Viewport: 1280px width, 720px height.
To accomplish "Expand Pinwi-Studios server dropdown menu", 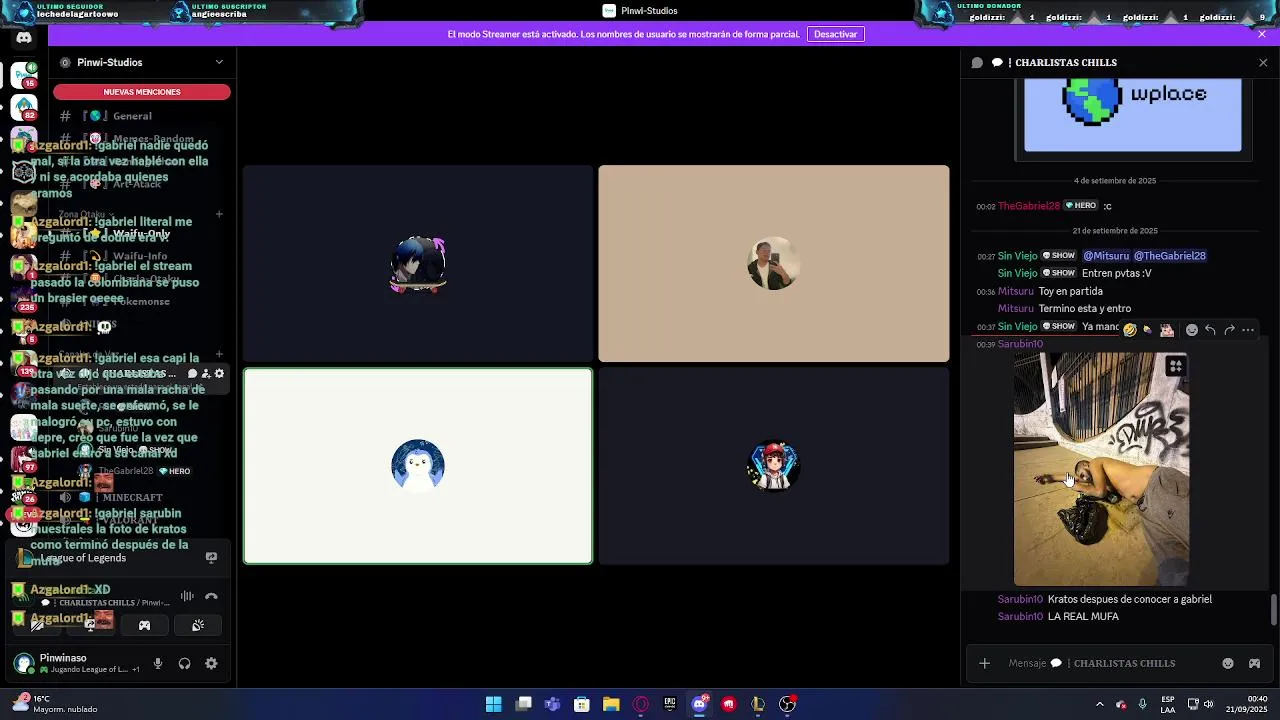I will click(x=219, y=62).
